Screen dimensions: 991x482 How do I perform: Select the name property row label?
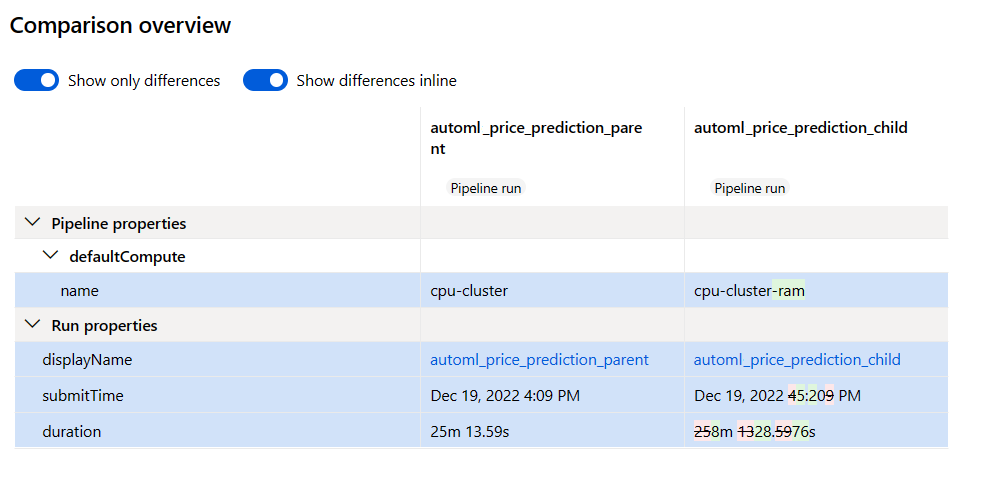pyautogui.click(x=79, y=291)
